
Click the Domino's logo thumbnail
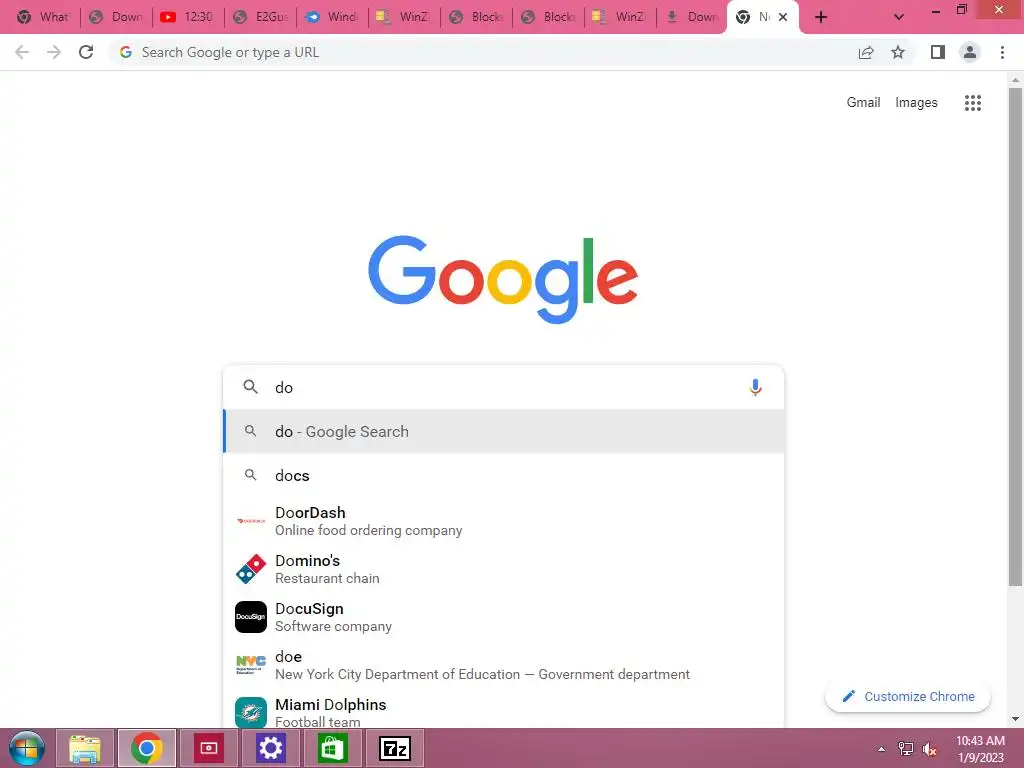tap(251, 569)
